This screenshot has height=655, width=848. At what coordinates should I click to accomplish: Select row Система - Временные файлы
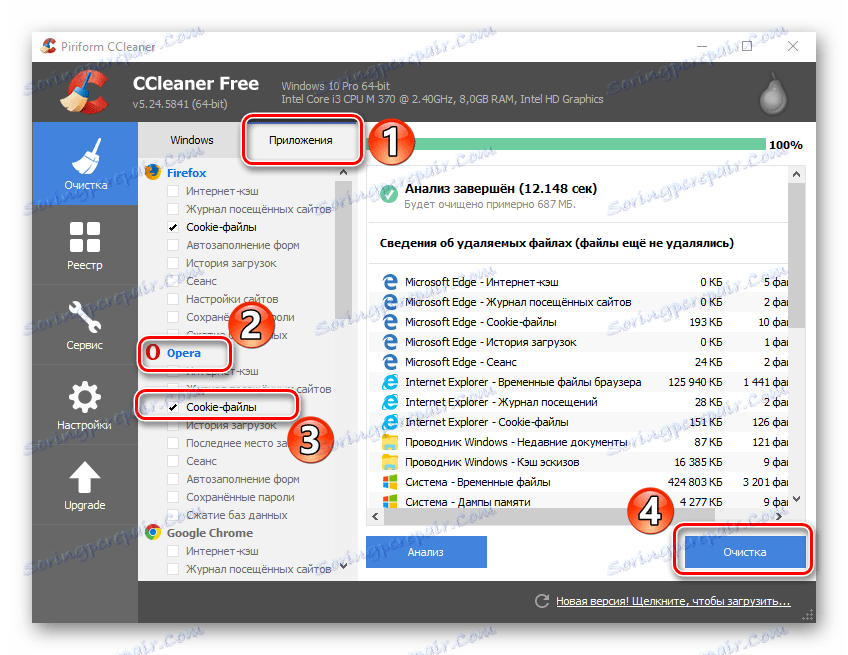(x=579, y=482)
